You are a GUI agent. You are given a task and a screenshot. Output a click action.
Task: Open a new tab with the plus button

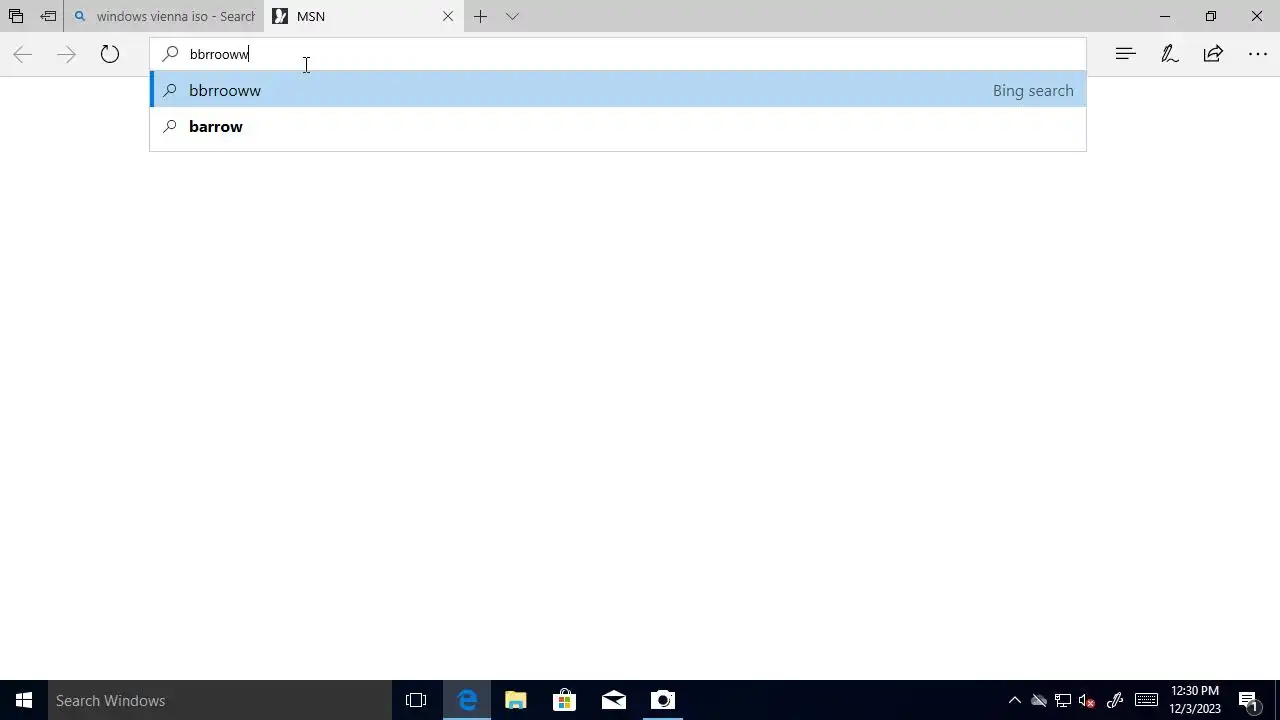(481, 16)
